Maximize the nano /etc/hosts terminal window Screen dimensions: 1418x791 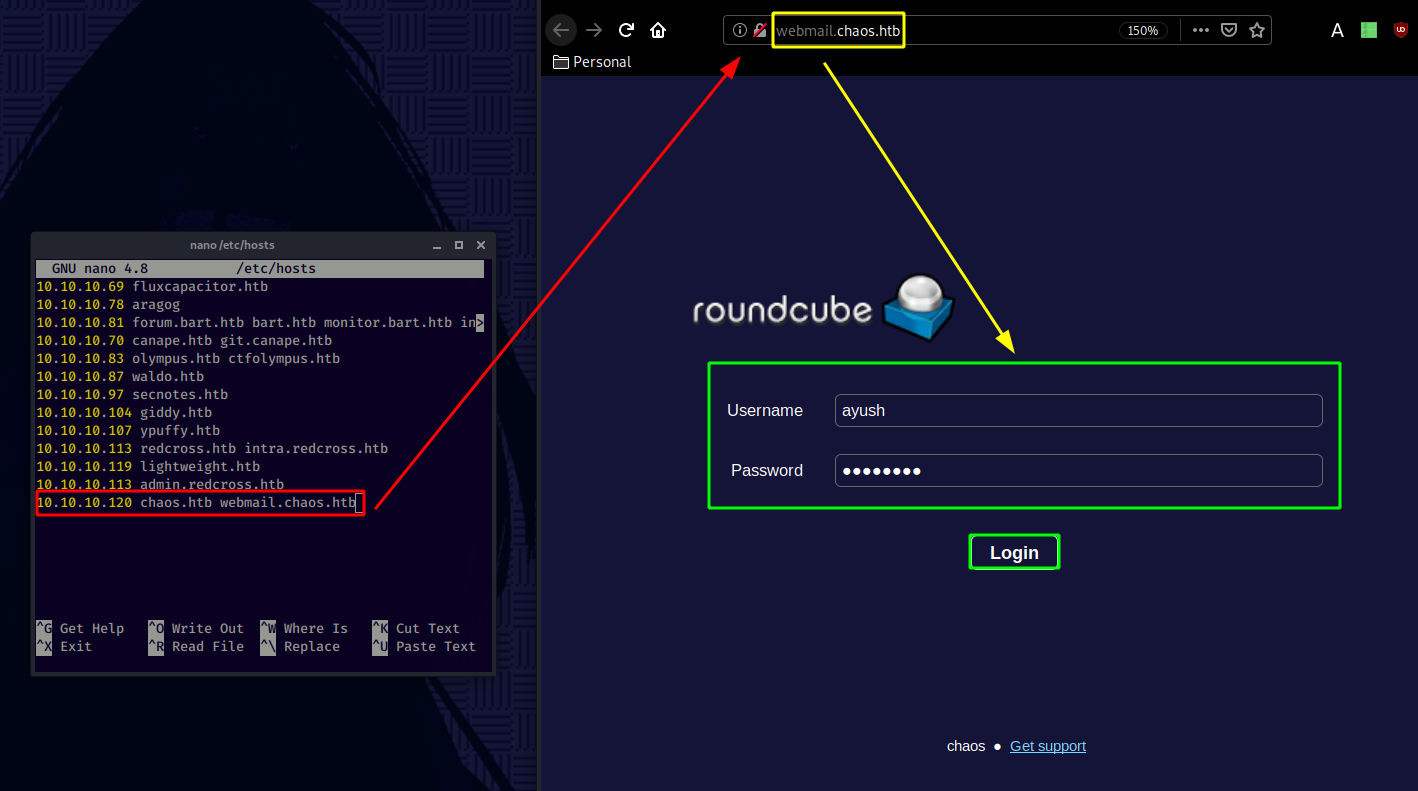[x=459, y=245]
